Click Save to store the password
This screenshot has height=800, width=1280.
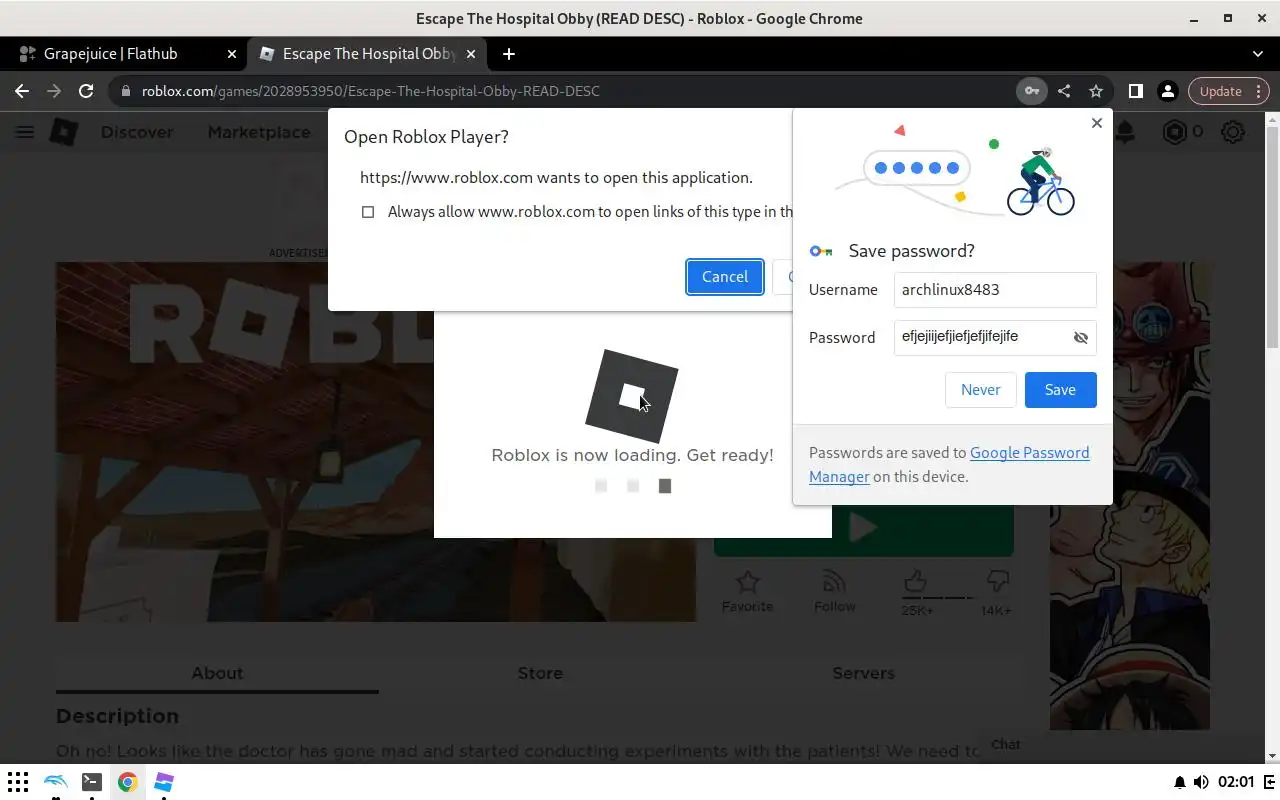[1061, 390]
